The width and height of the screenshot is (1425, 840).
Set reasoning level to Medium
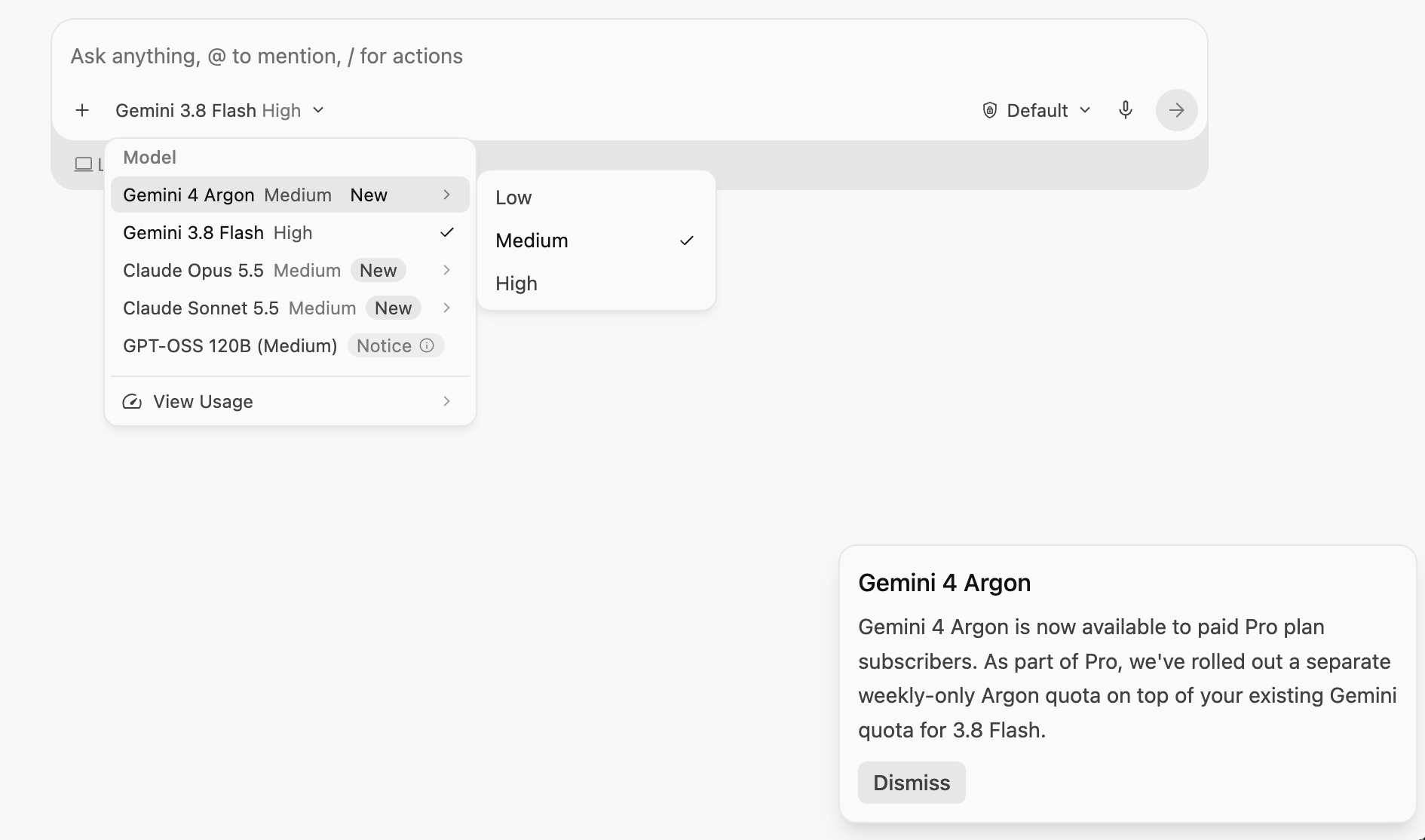pos(596,241)
